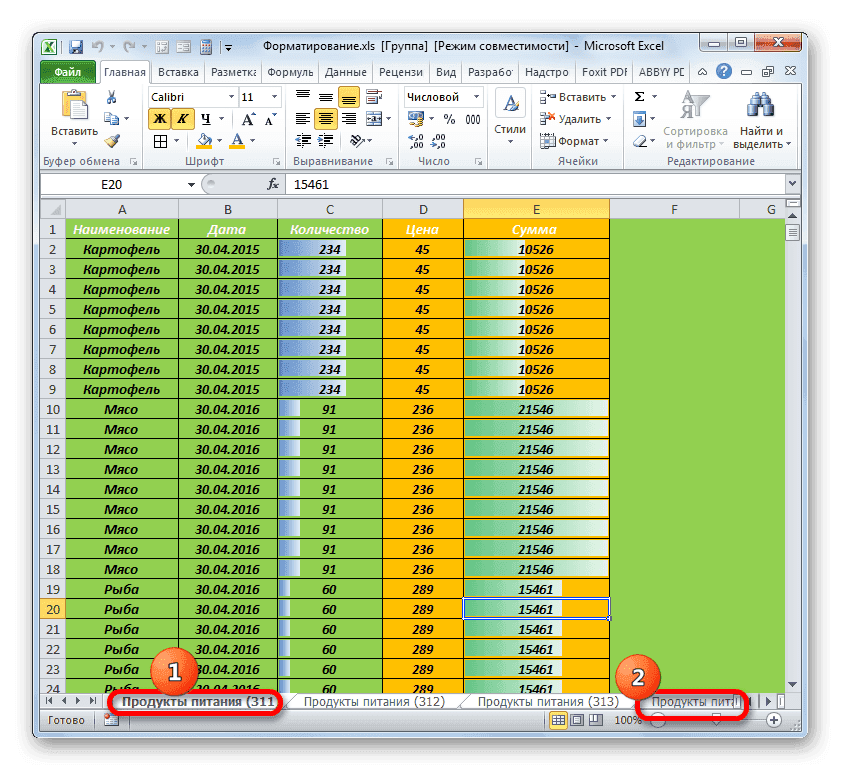The height and width of the screenshot is (771, 841).
Task: Click the Save icon in quick access toolbar
Action: pyautogui.click(x=75, y=46)
